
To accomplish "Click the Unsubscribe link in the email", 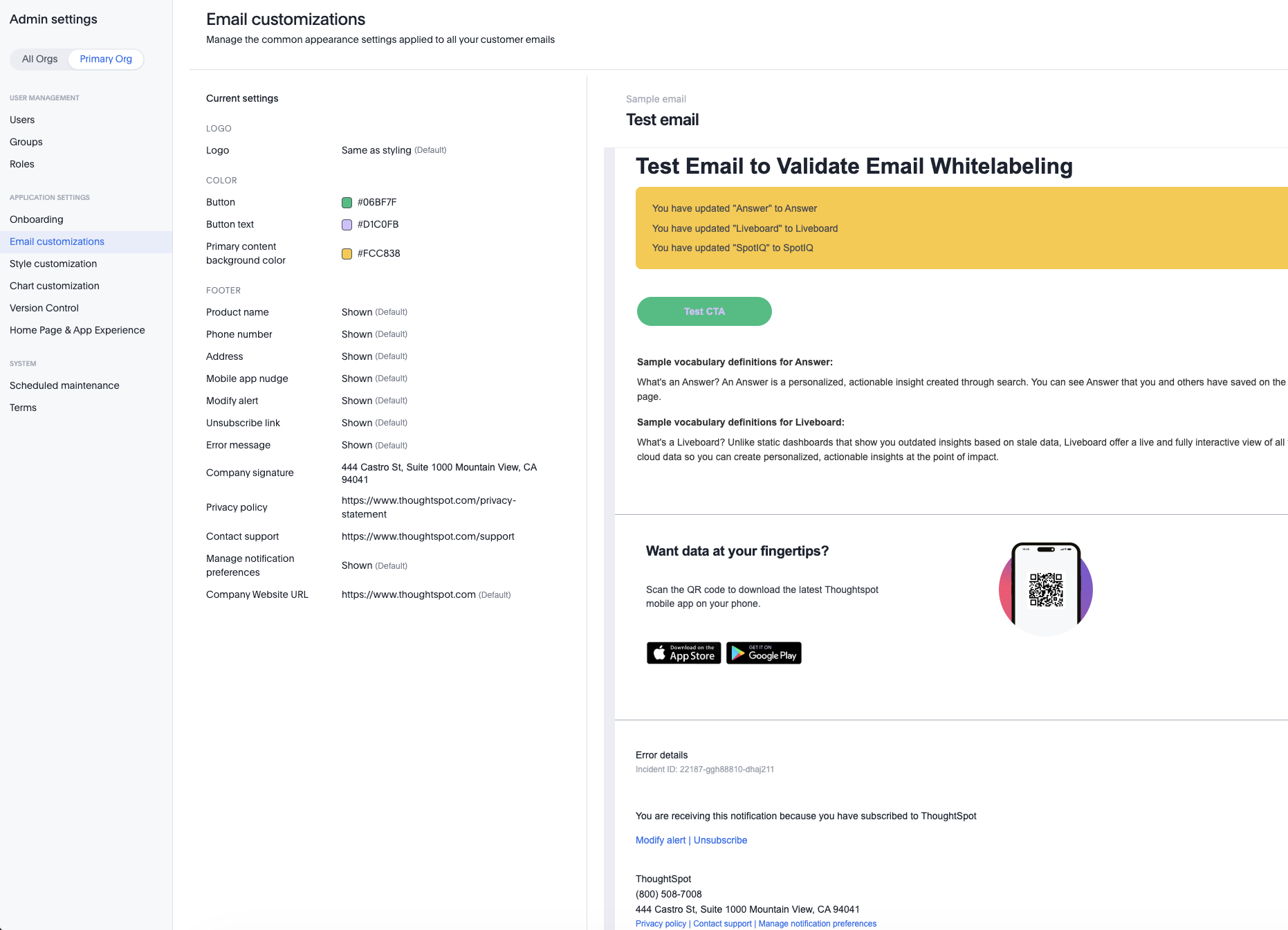I will point(720,840).
